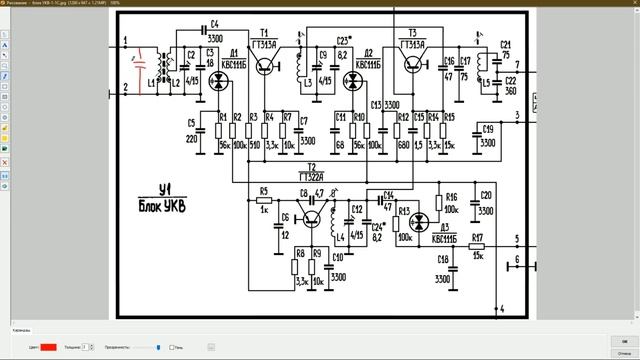Click the greyed icon right of shadow checkbox
The height and width of the screenshot is (360, 640).
pos(211,347)
